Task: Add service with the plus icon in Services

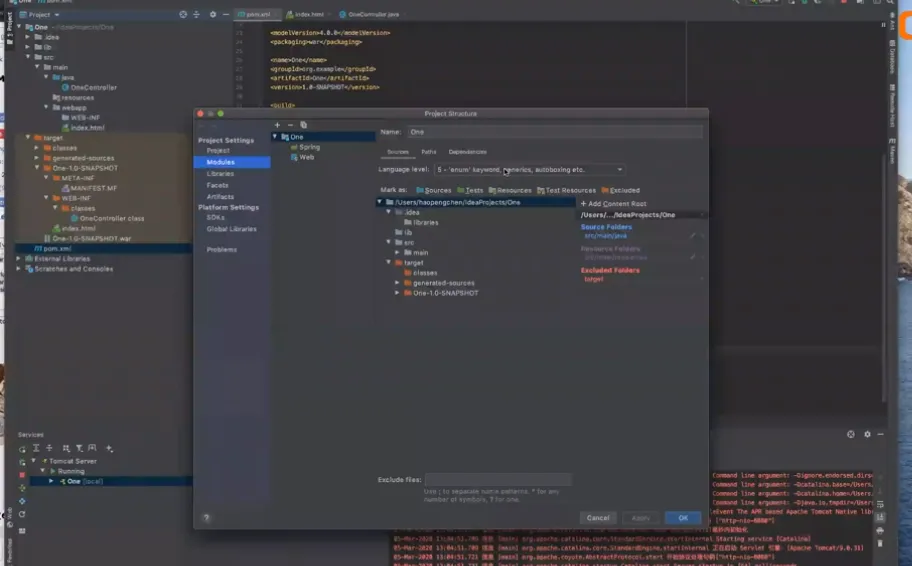Action: 109,448
